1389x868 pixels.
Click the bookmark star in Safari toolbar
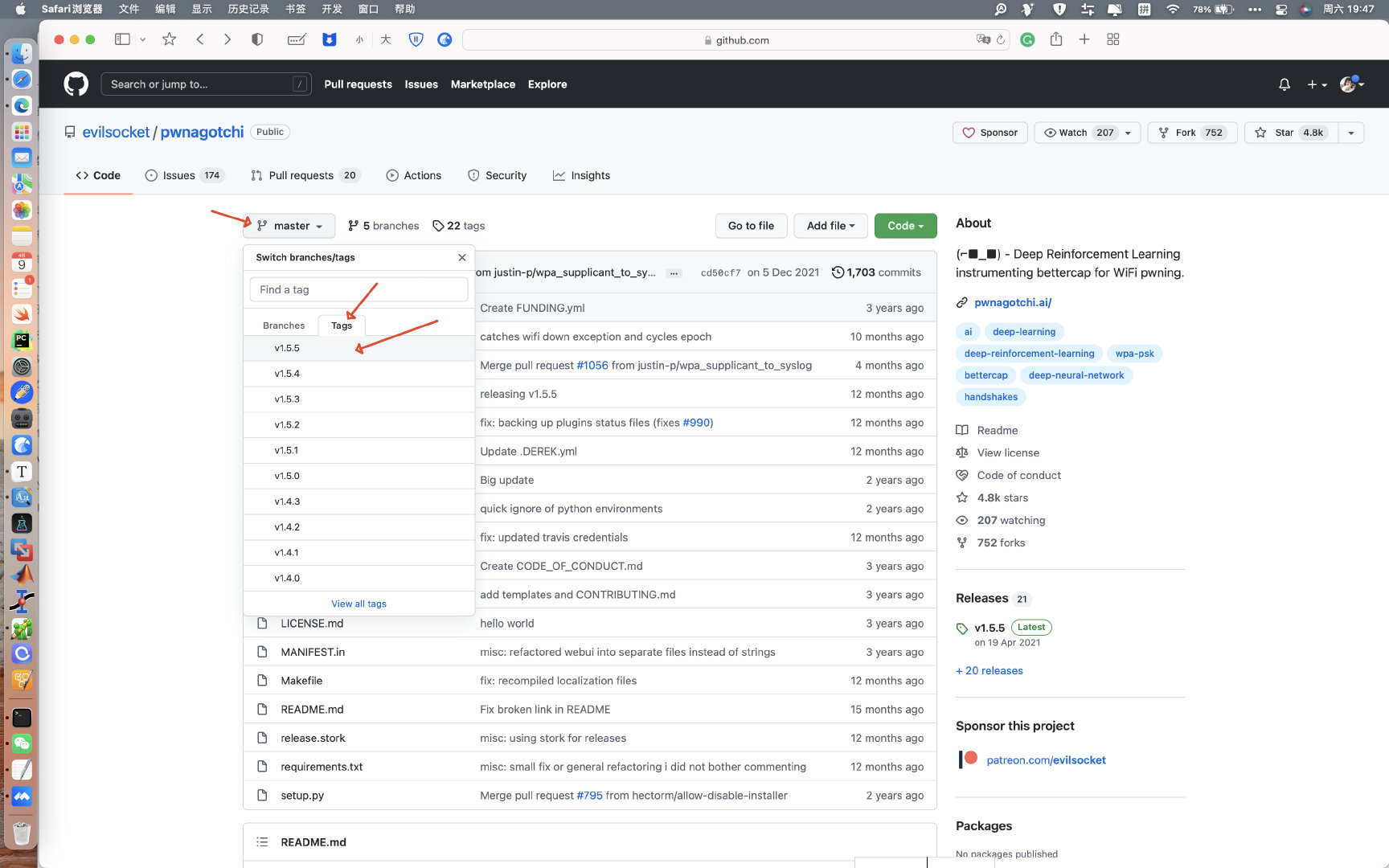[x=169, y=39]
